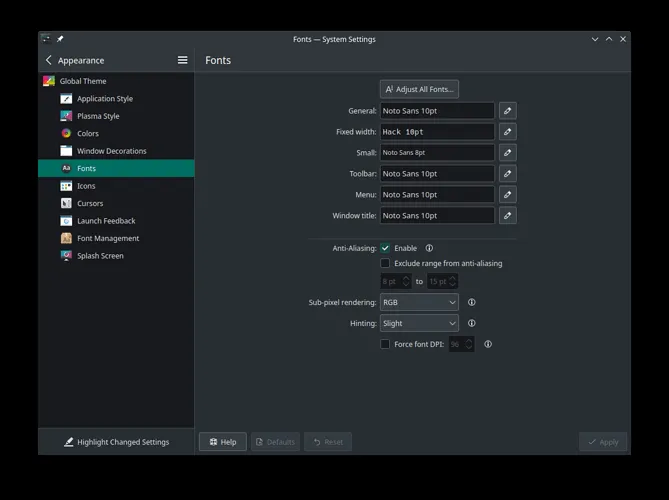669x500 pixels.
Task: Open the hamburger menu in Appearance header
Action: pyautogui.click(x=182, y=60)
